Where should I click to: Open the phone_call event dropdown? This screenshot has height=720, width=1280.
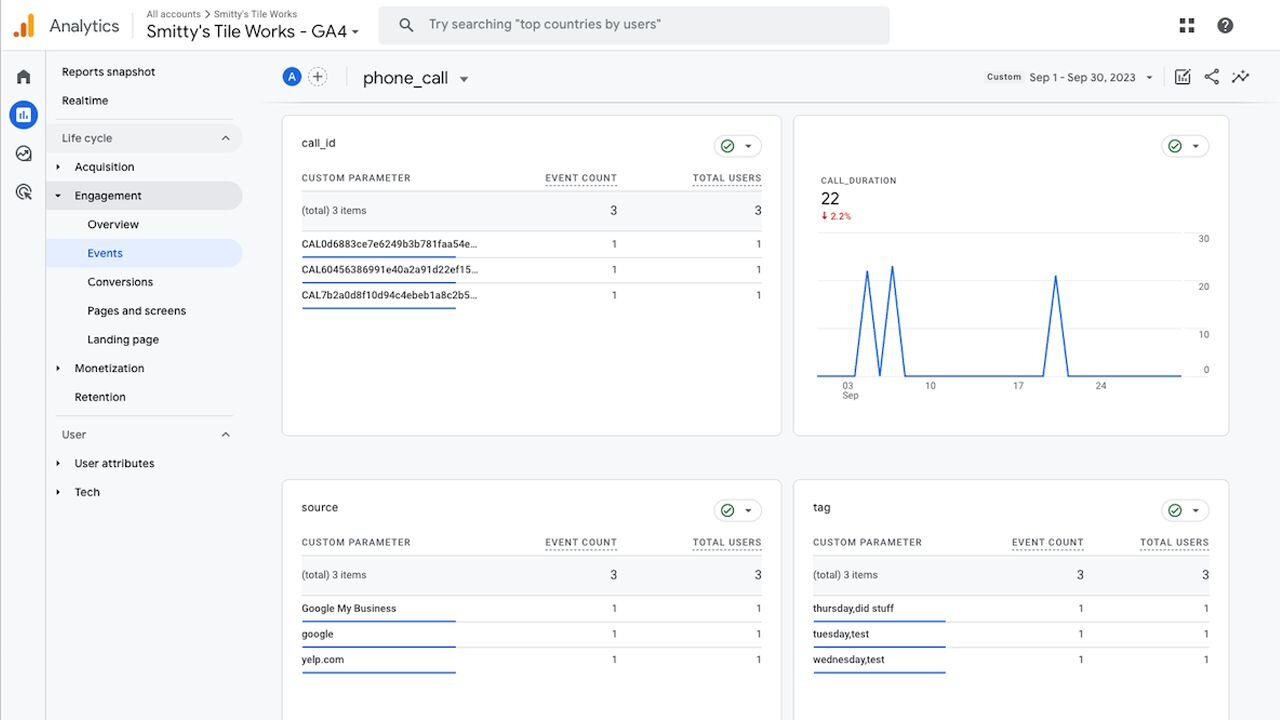tap(463, 78)
